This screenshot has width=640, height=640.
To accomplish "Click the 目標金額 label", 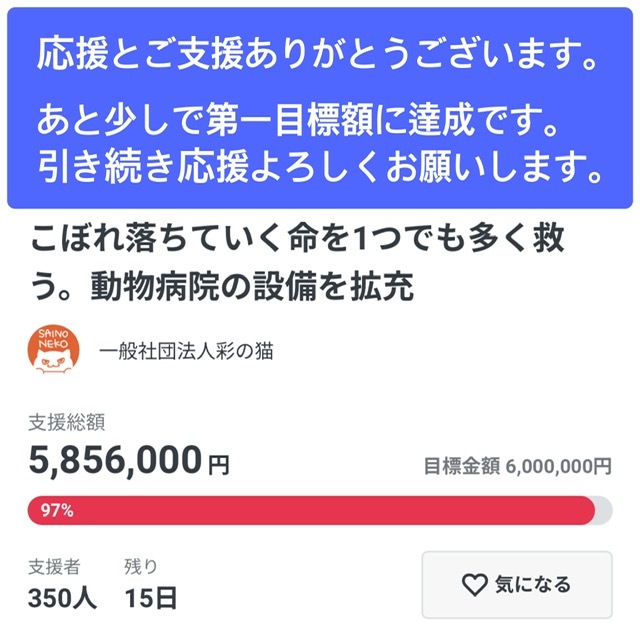I will [461, 466].
